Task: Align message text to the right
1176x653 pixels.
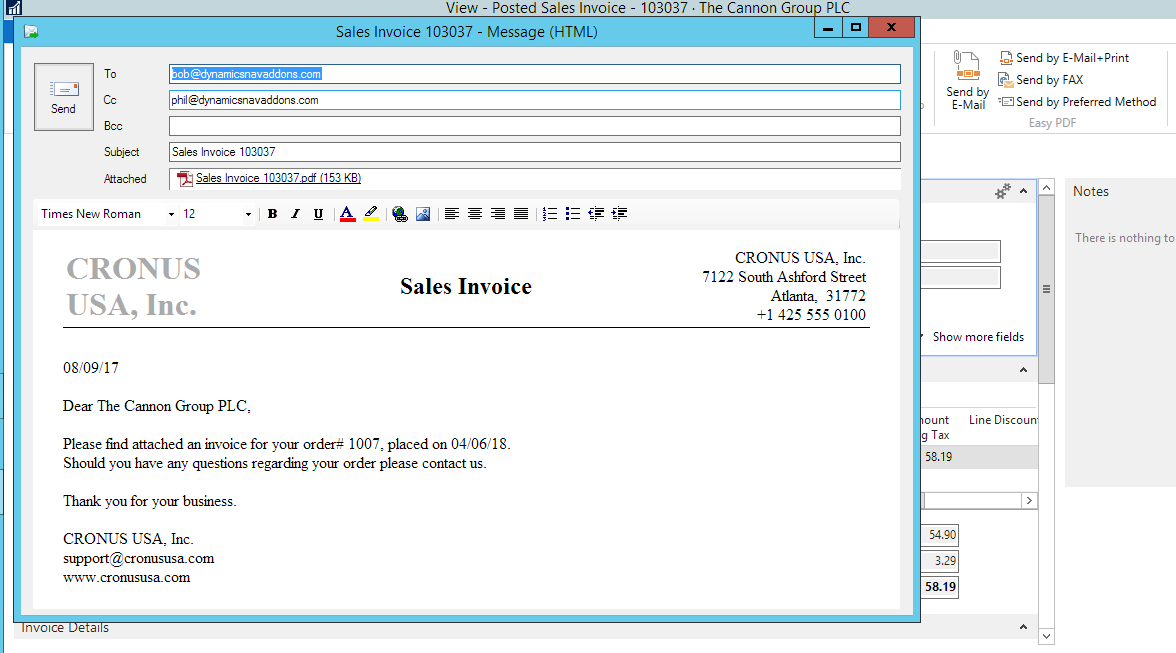Action: pos(498,214)
